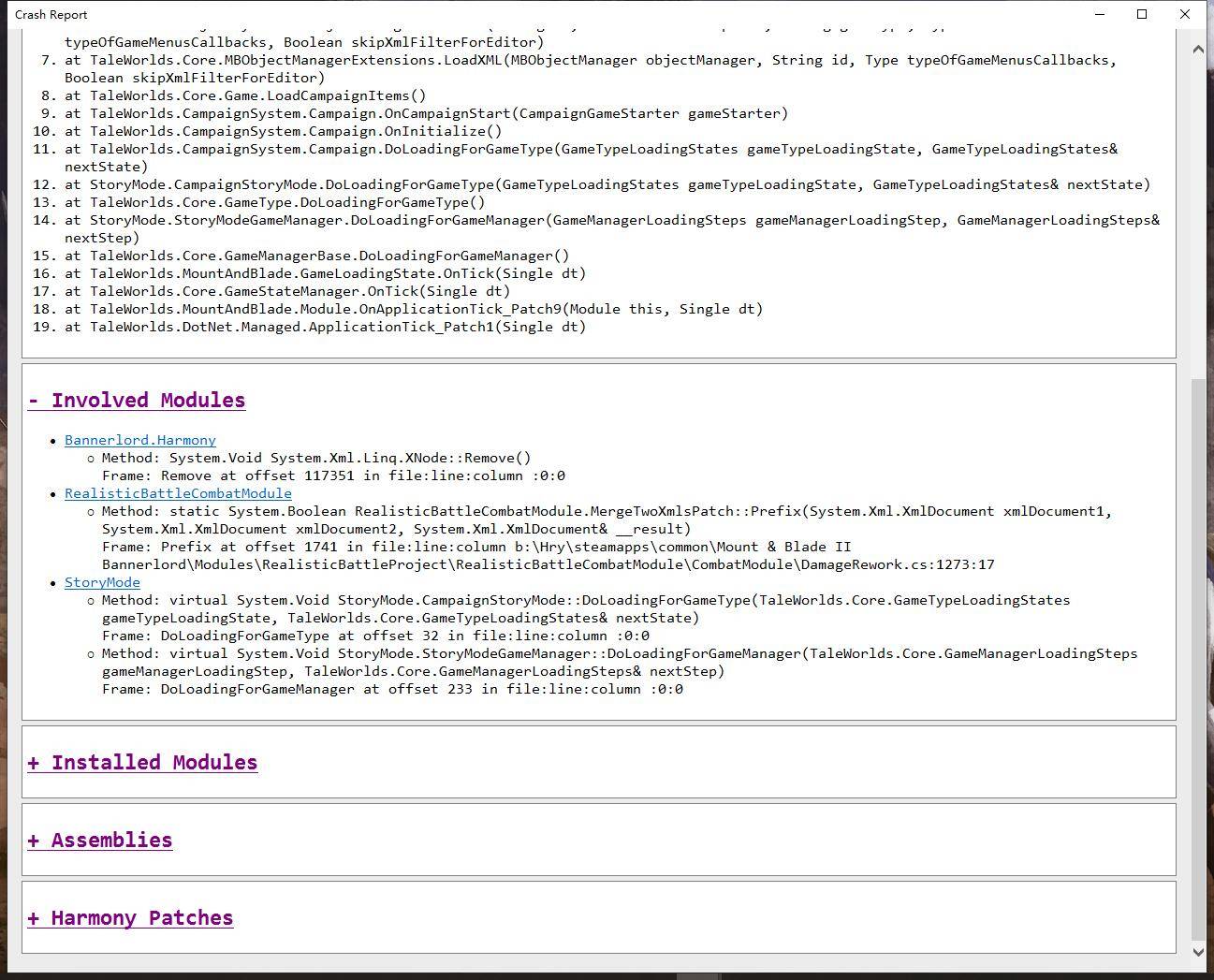The image size is (1214, 980).
Task: Click the scrollbar down arrow
Action: click(x=1198, y=952)
